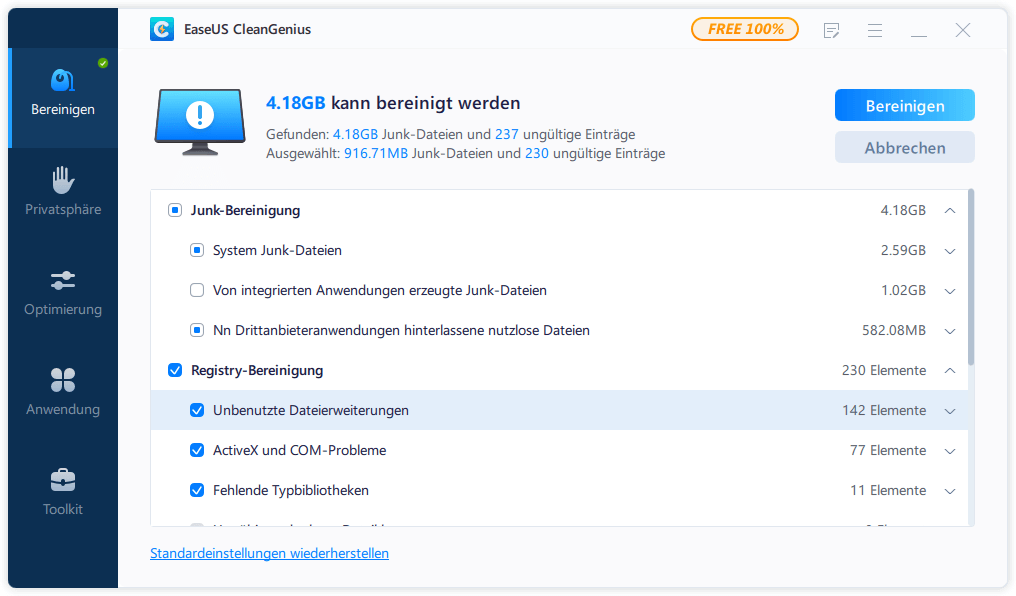The image size is (1016, 596).
Task: Expand the System Junk-Dateien row chevron
Action: click(950, 251)
